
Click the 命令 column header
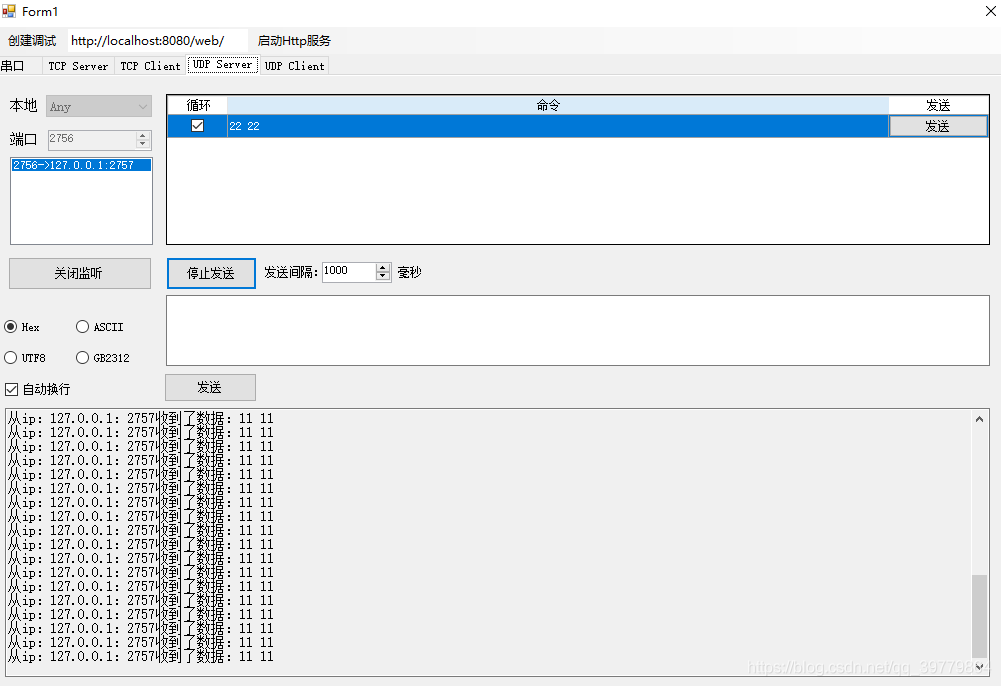pos(557,105)
